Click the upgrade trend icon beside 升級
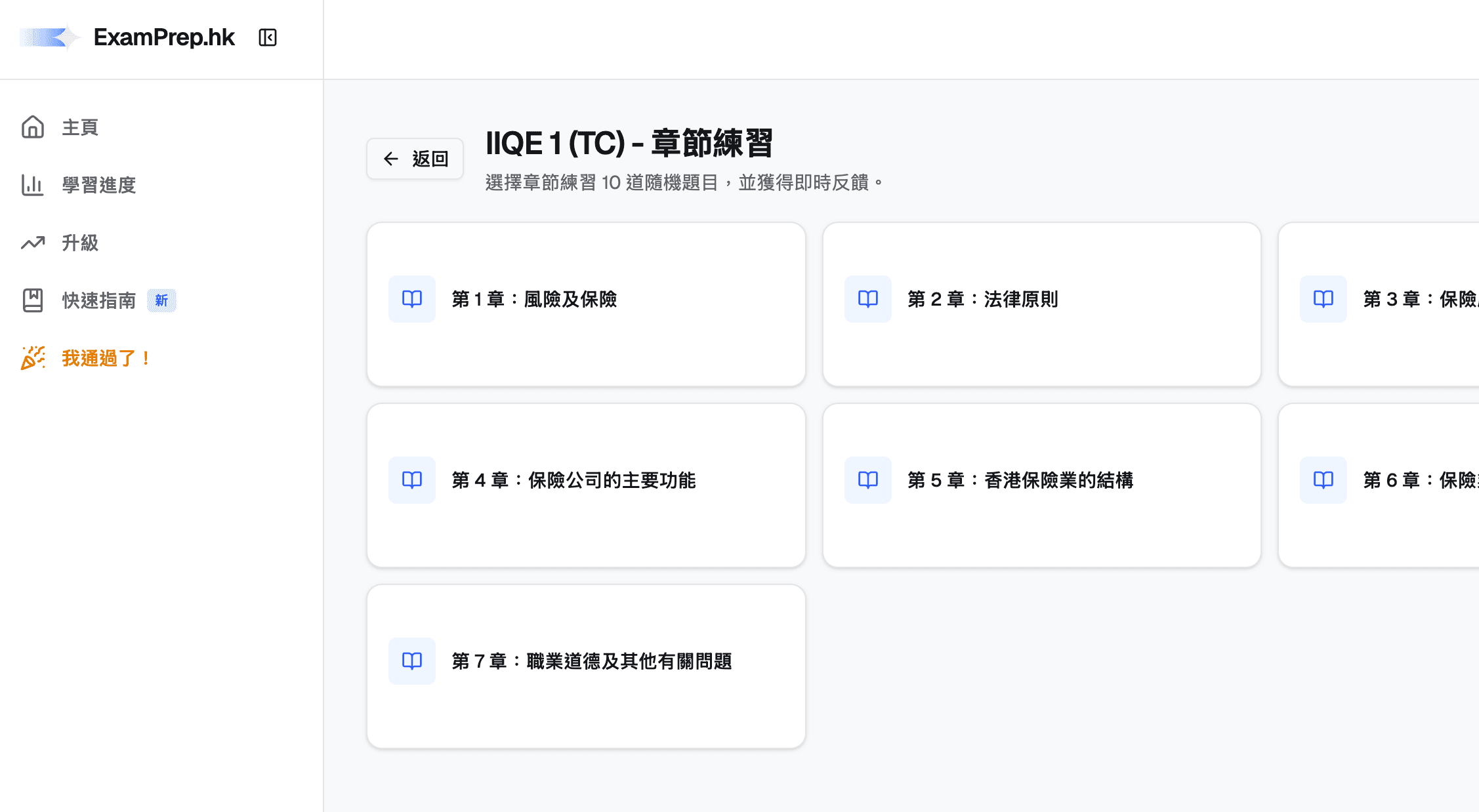Screen dimensions: 1479x812 point(33,243)
